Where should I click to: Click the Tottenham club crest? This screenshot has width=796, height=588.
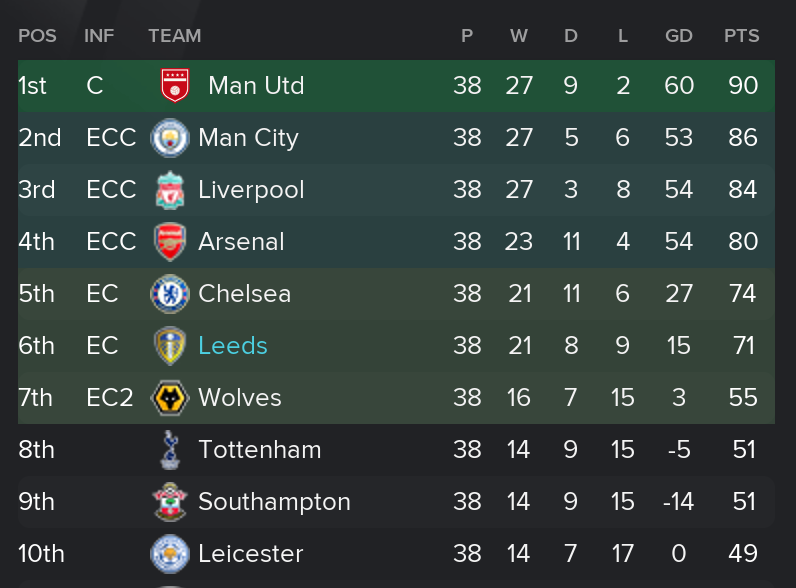tap(169, 450)
